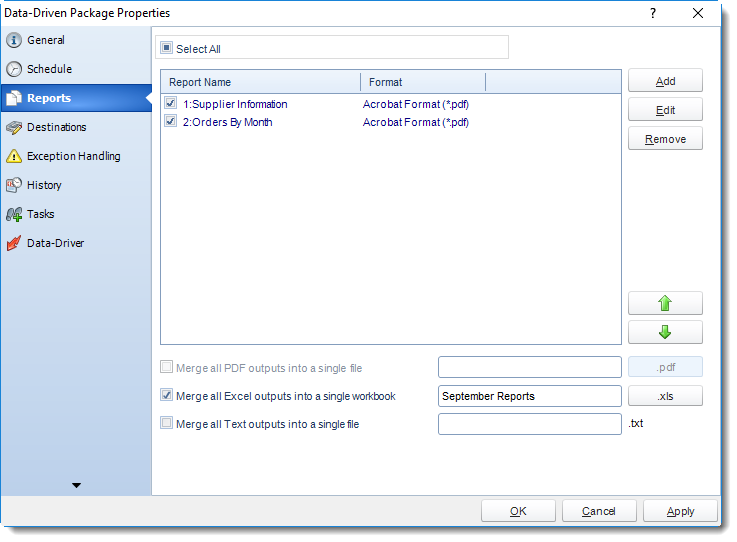Click the Exception Handling warning triangle icon

(x=14, y=156)
